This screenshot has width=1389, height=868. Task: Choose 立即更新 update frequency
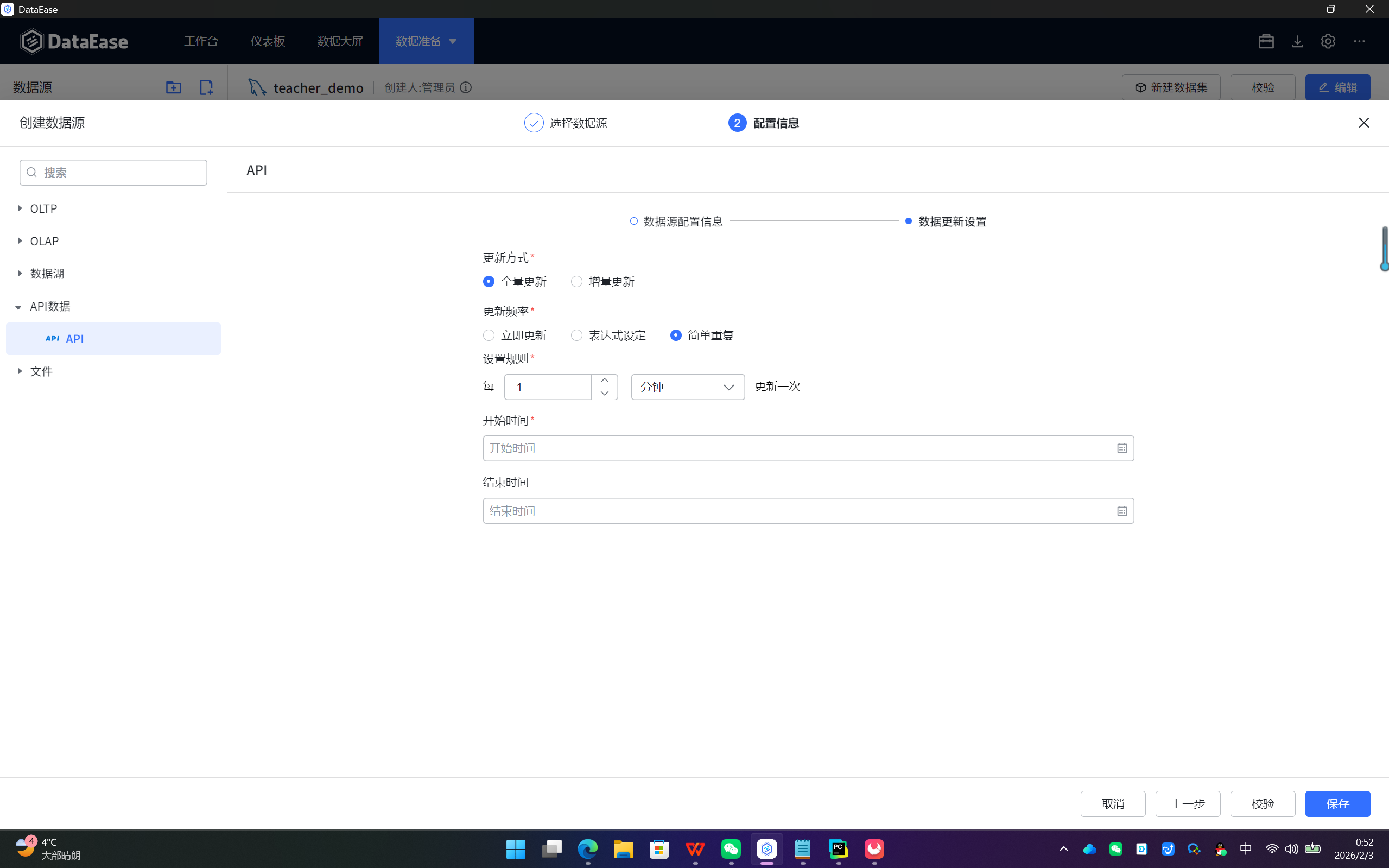click(489, 335)
